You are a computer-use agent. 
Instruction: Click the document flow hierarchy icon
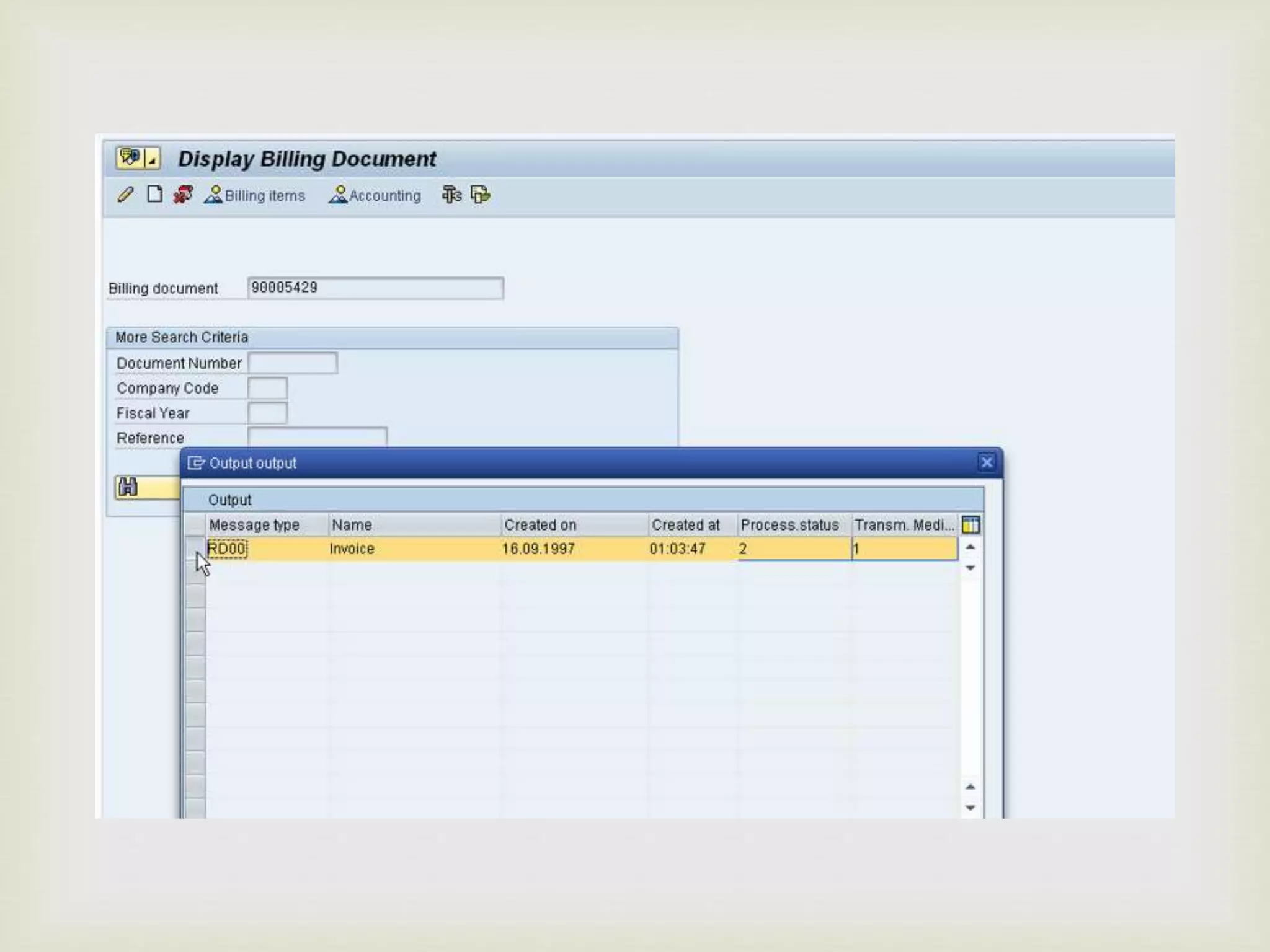451,195
